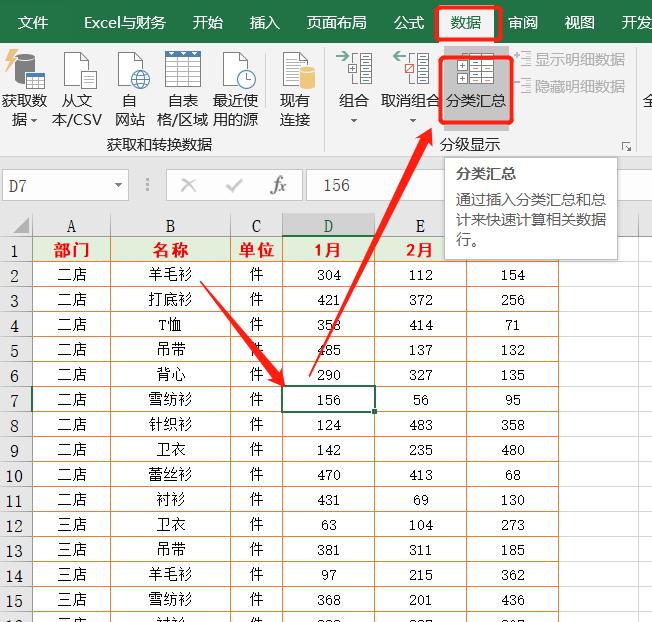Screen dimensions: 652x622
Task: Expand the 获取数据 dropdown arrow
Action: [34, 121]
